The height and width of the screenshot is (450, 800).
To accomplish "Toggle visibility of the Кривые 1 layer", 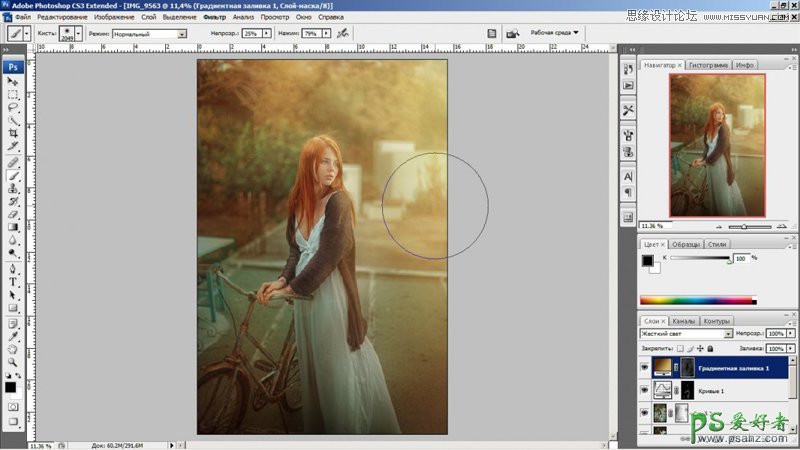I will [644, 391].
